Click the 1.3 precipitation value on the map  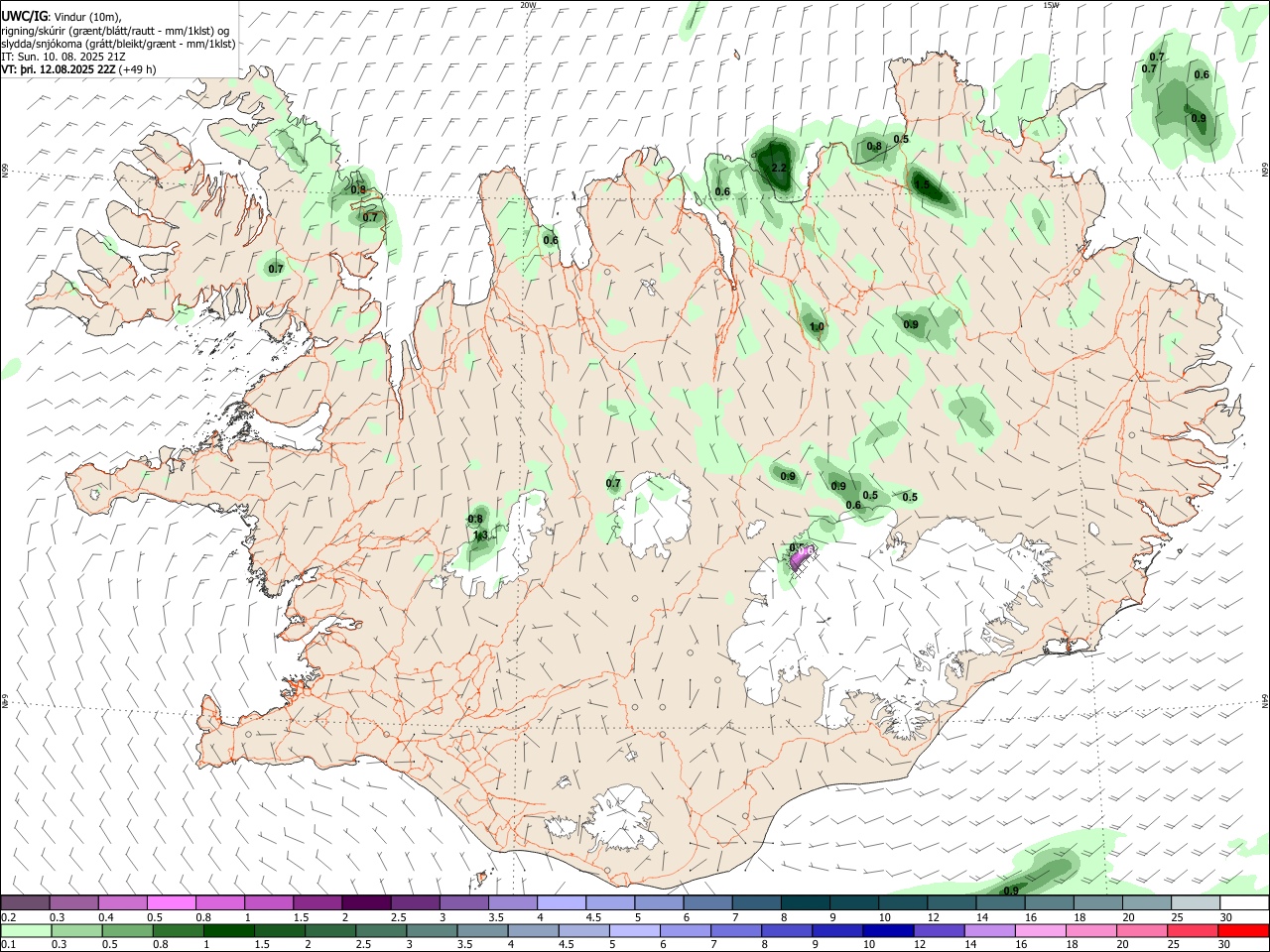point(480,535)
